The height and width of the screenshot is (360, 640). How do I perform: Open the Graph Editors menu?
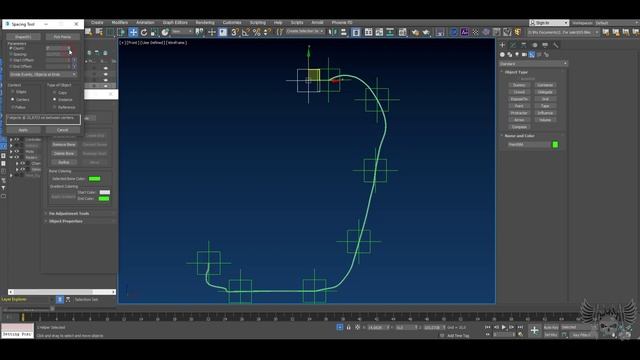(x=175, y=23)
